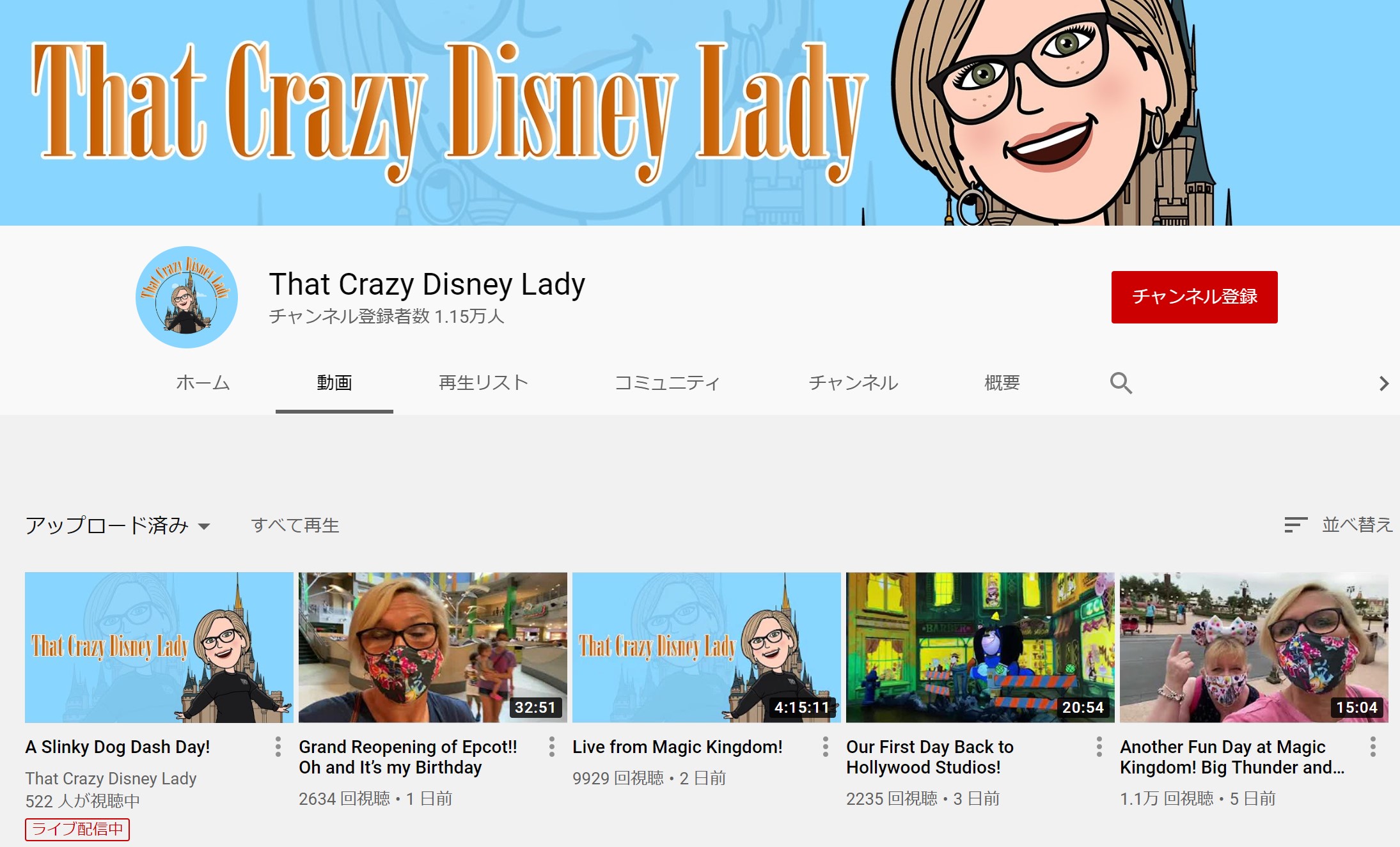1400x847 pixels.
Task: Select the ホーム tab
Action: tap(203, 383)
